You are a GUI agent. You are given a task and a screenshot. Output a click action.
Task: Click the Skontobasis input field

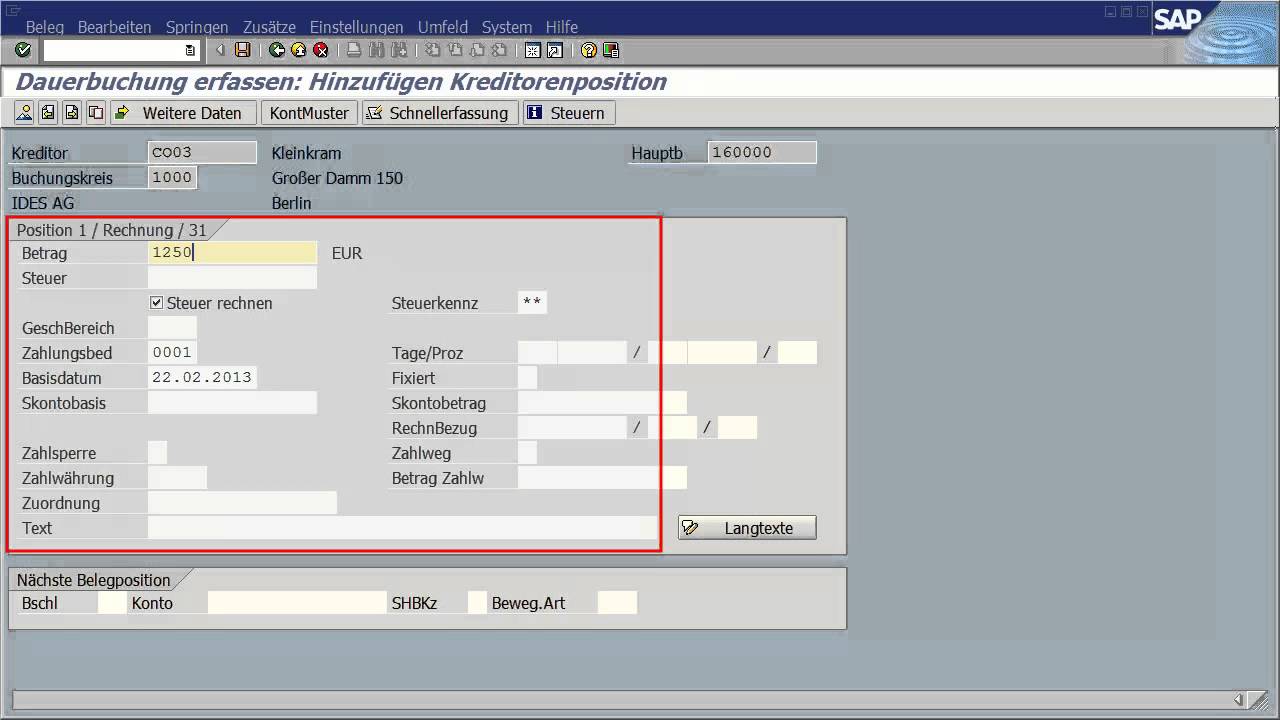click(232, 403)
